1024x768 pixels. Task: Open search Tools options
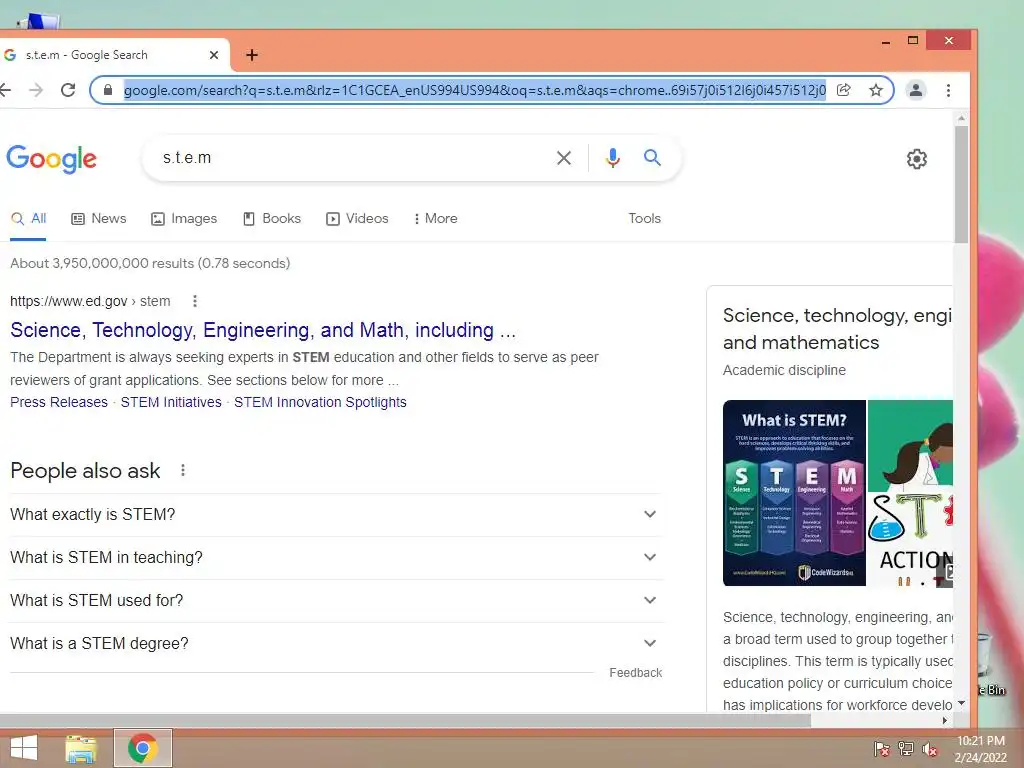click(645, 219)
